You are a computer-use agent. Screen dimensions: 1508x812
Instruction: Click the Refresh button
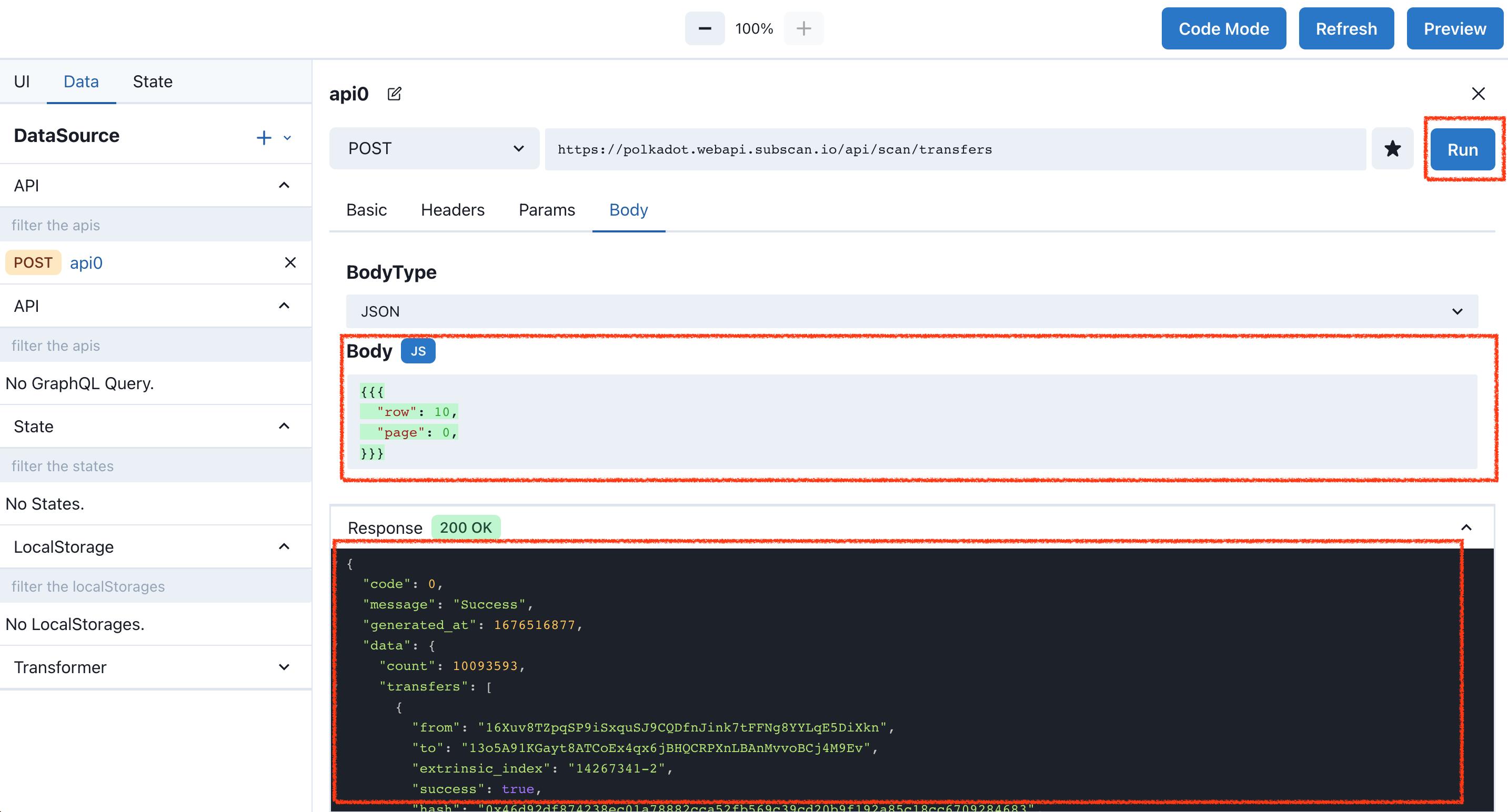point(1346,29)
